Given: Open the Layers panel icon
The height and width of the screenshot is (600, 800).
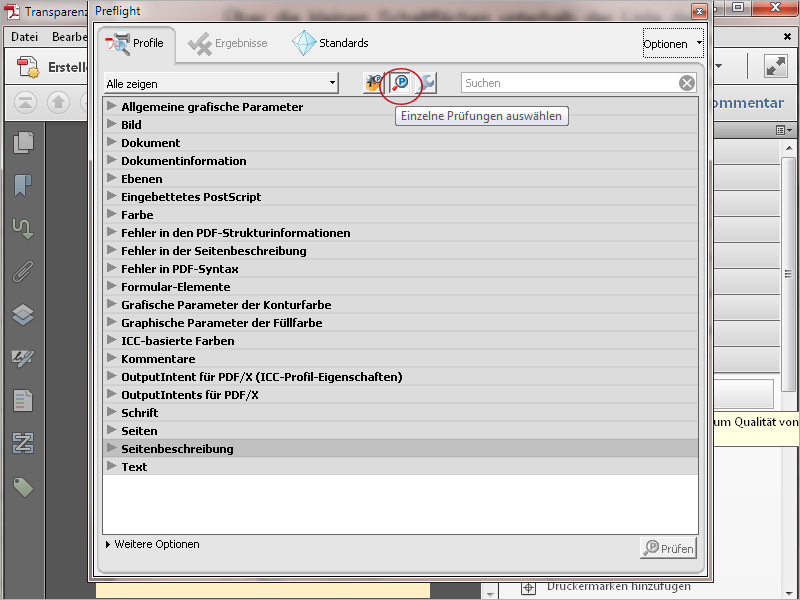Looking at the screenshot, I should [25, 312].
